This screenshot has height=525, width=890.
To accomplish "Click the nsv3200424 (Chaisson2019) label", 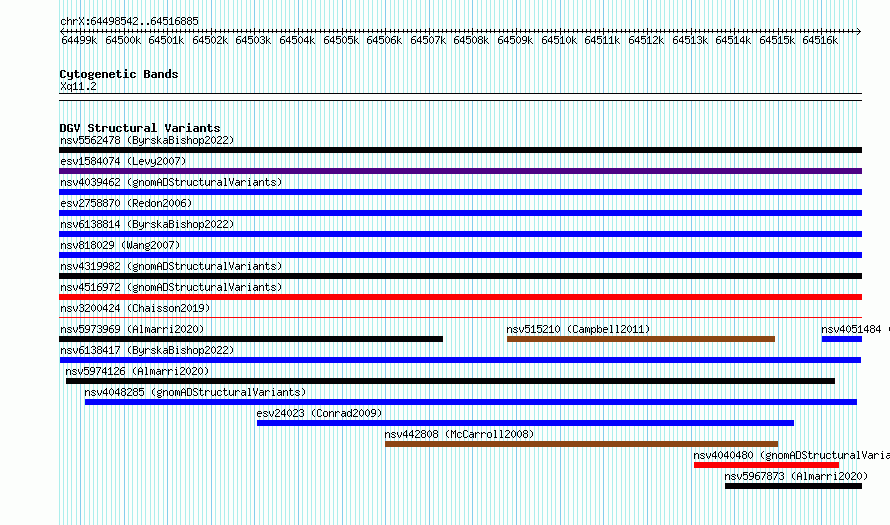I will click(x=135, y=308).
